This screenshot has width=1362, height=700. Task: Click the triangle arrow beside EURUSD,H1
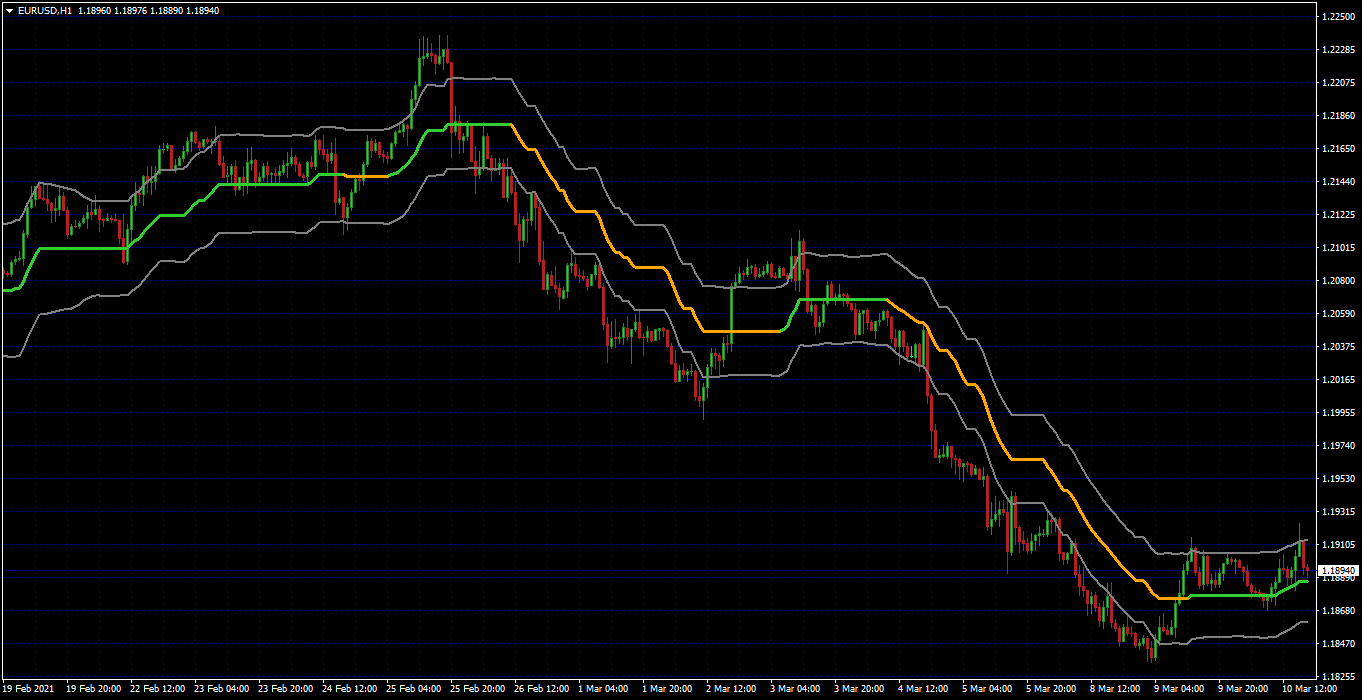point(8,10)
